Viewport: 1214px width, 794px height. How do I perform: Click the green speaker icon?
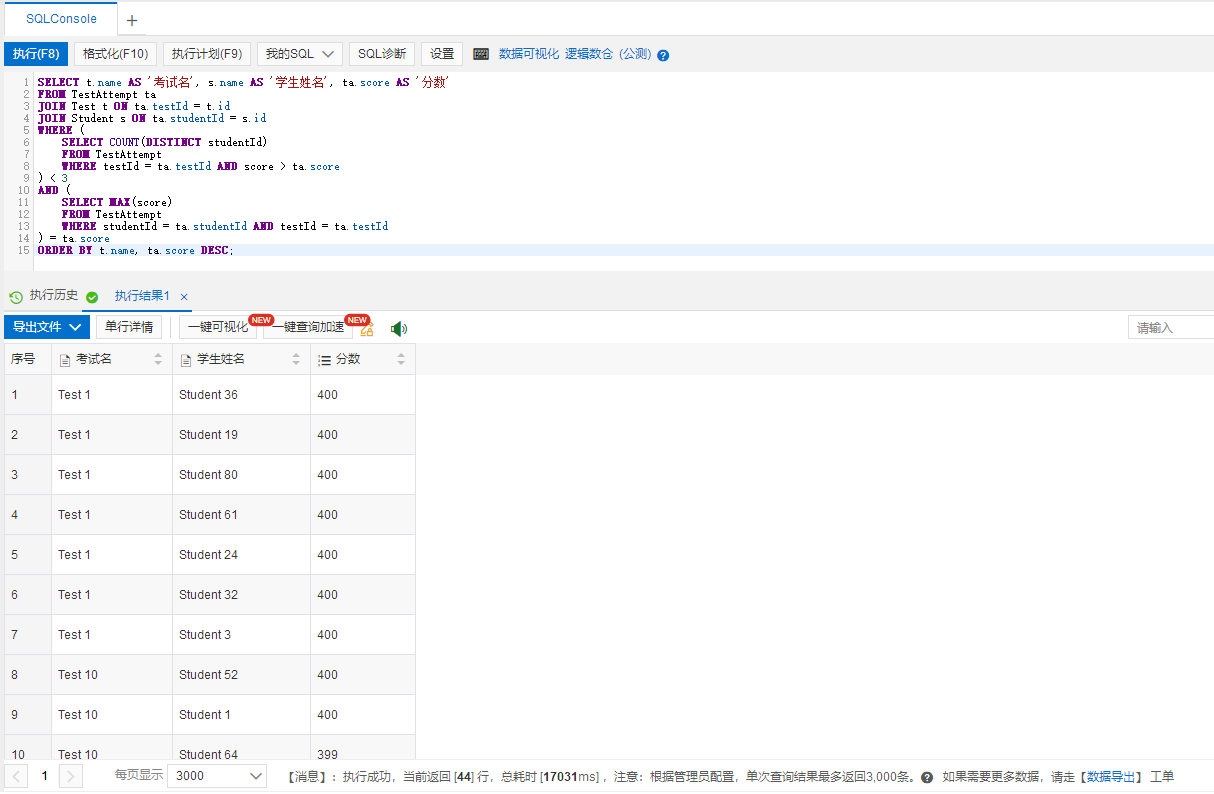(399, 328)
